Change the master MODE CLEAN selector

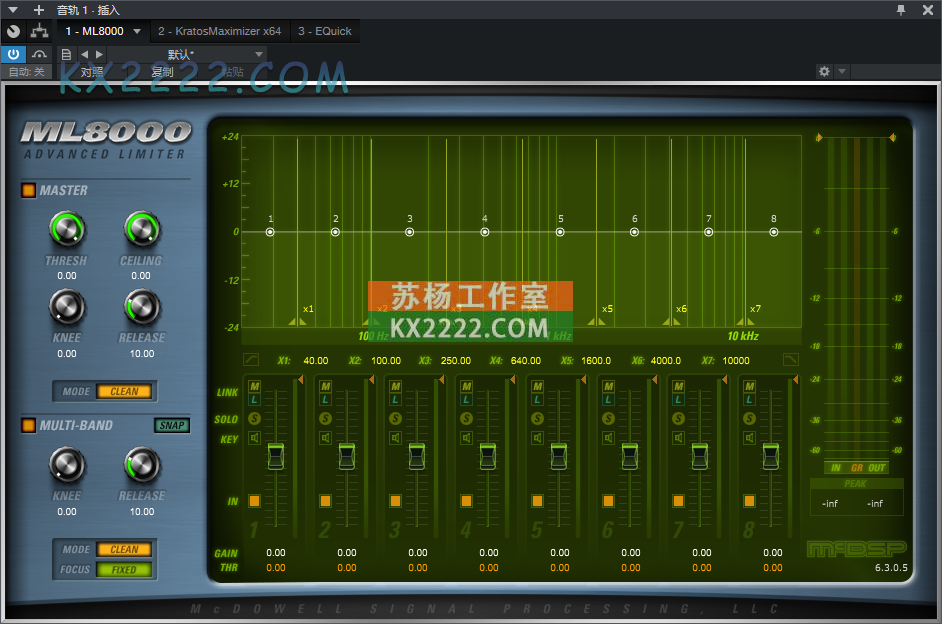click(124, 392)
